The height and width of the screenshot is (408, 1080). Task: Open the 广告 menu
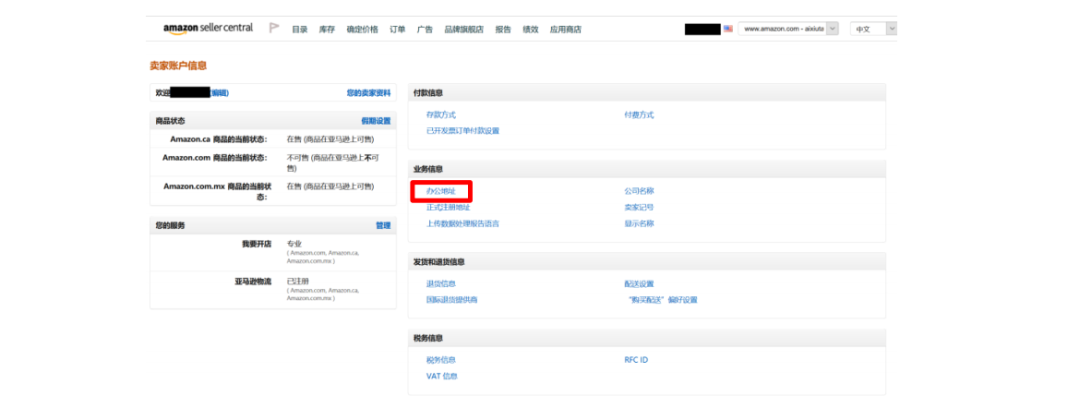click(x=425, y=30)
